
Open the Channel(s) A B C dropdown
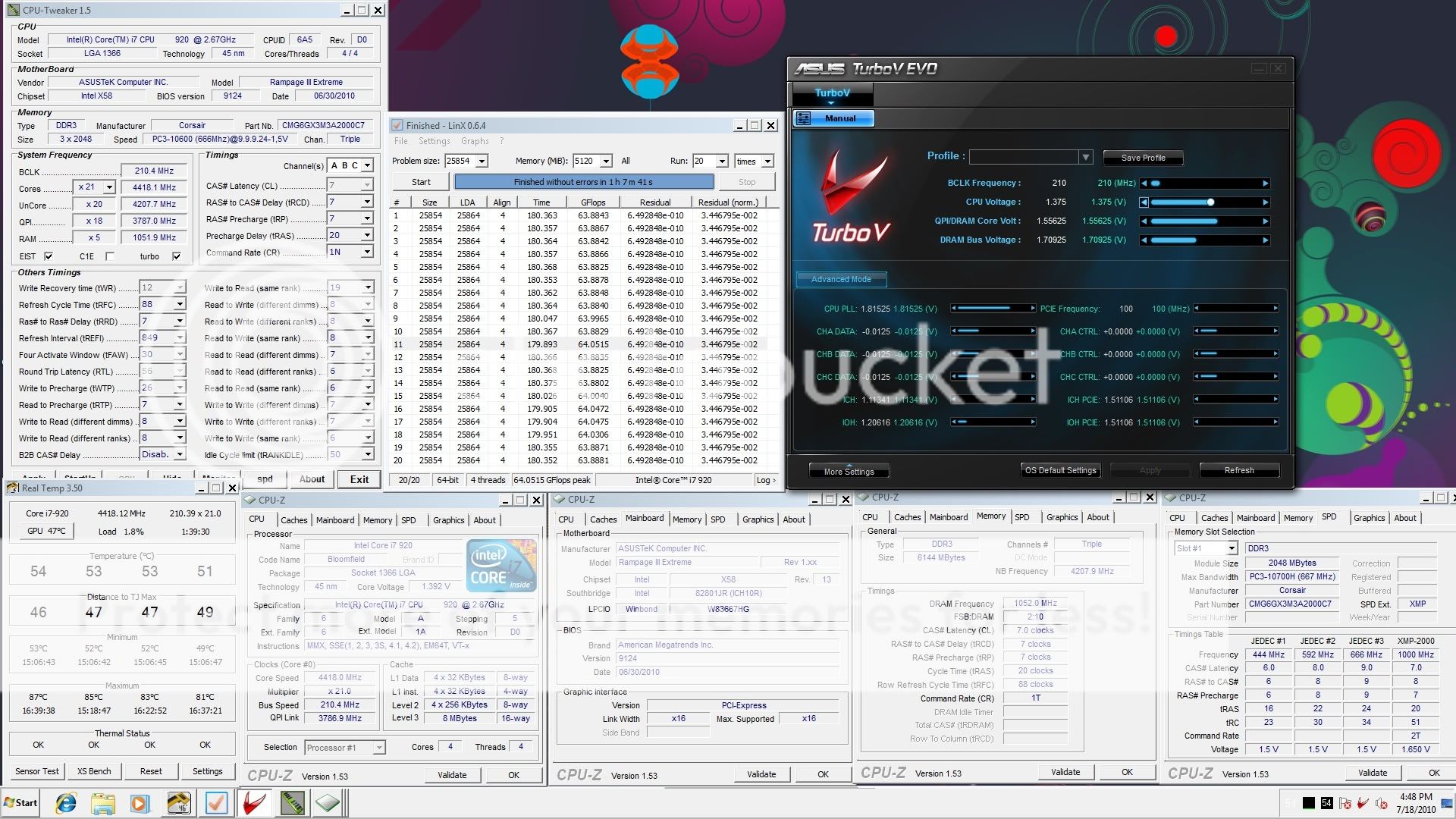tap(367, 165)
